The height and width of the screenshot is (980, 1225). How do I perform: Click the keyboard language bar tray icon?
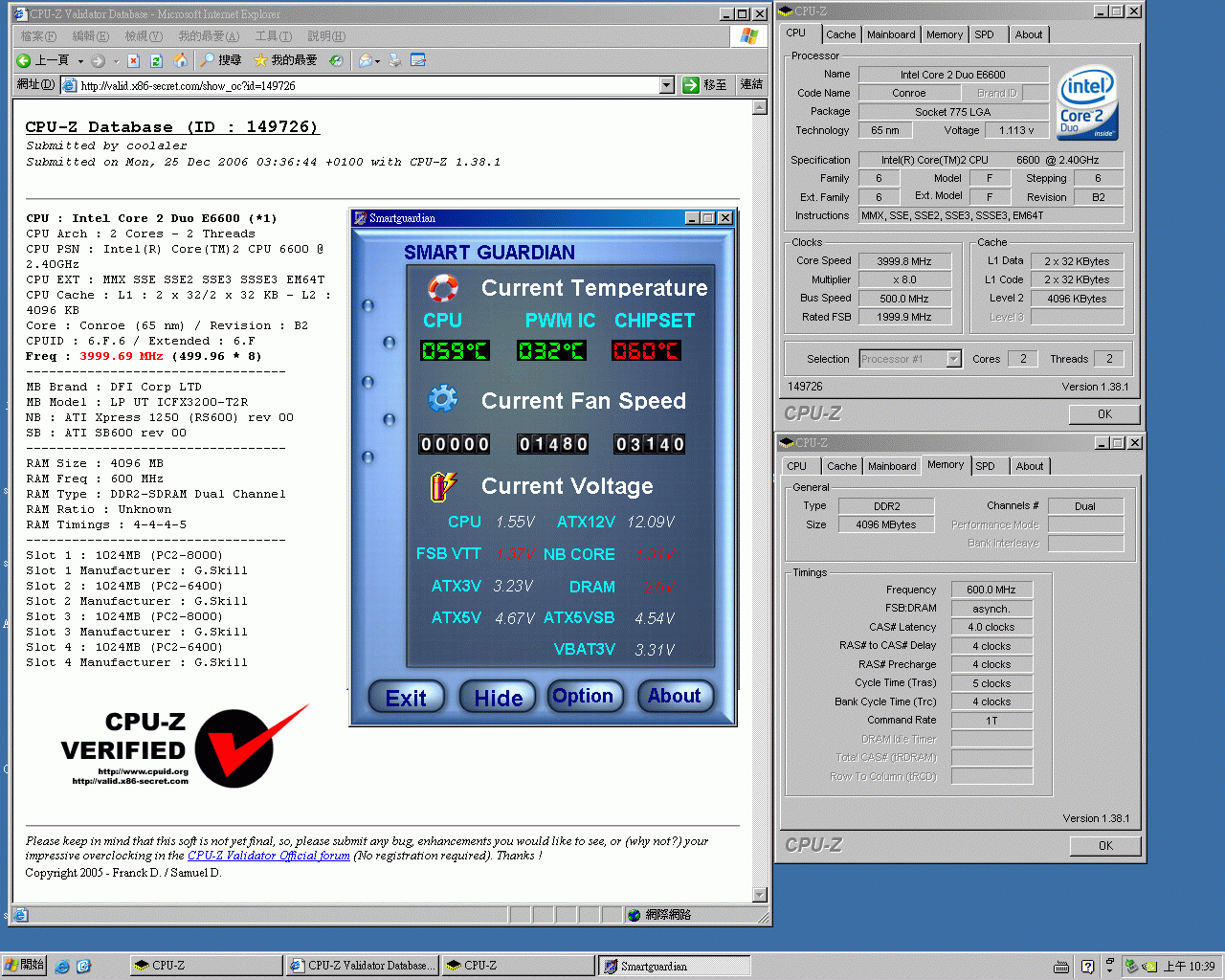coord(1061,967)
